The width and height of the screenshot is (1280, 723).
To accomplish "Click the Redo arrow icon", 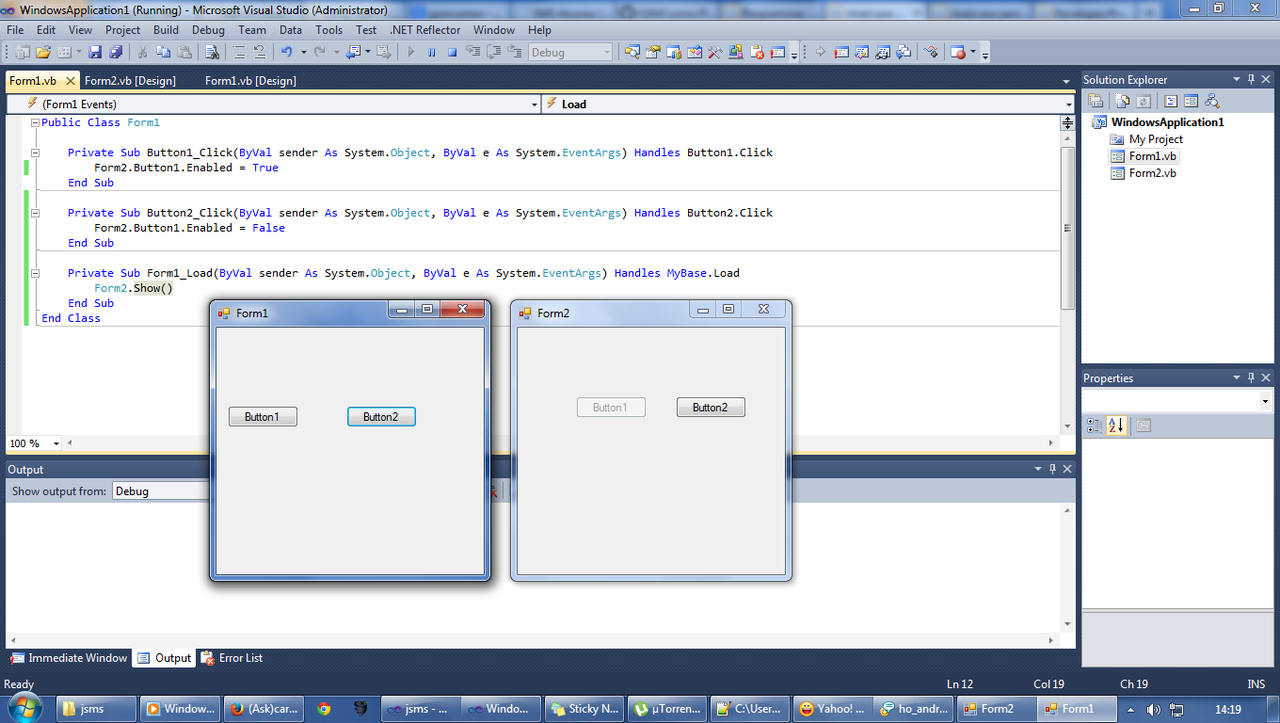I will [x=320, y=52].
